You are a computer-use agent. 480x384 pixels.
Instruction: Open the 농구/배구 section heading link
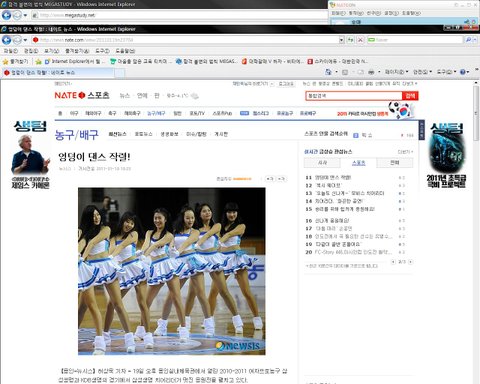(77, 134)
